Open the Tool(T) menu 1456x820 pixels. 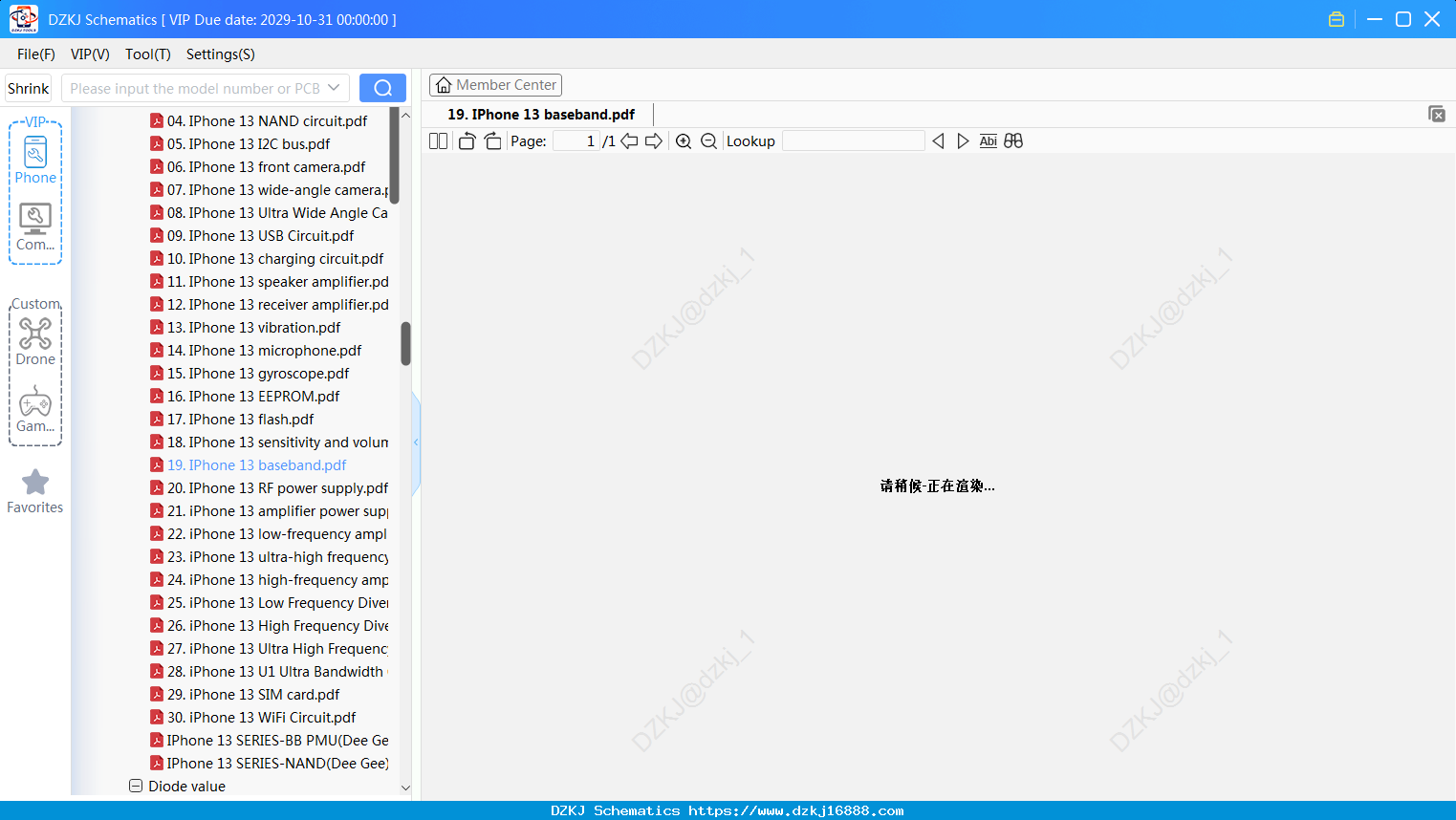[x=148, y=54]
